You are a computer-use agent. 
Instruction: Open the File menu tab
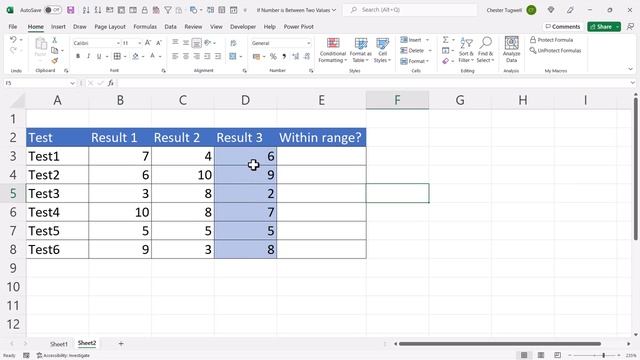[13, 27]
